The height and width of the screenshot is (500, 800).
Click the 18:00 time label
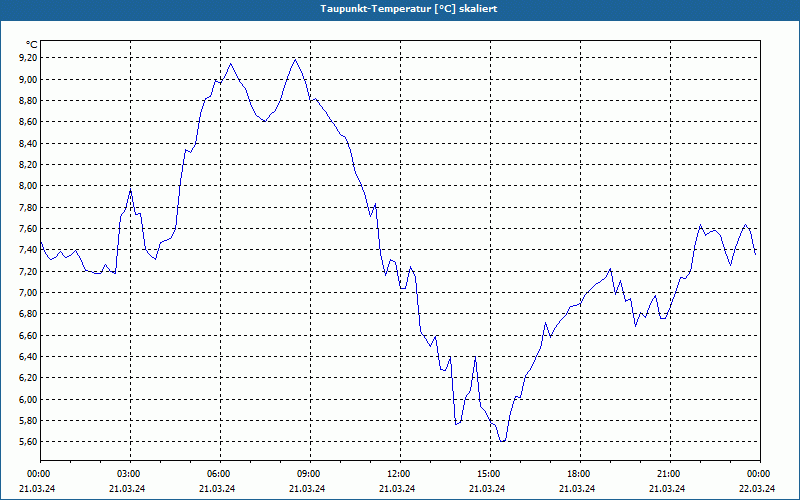pyautogui.click(x=580, y=474)
